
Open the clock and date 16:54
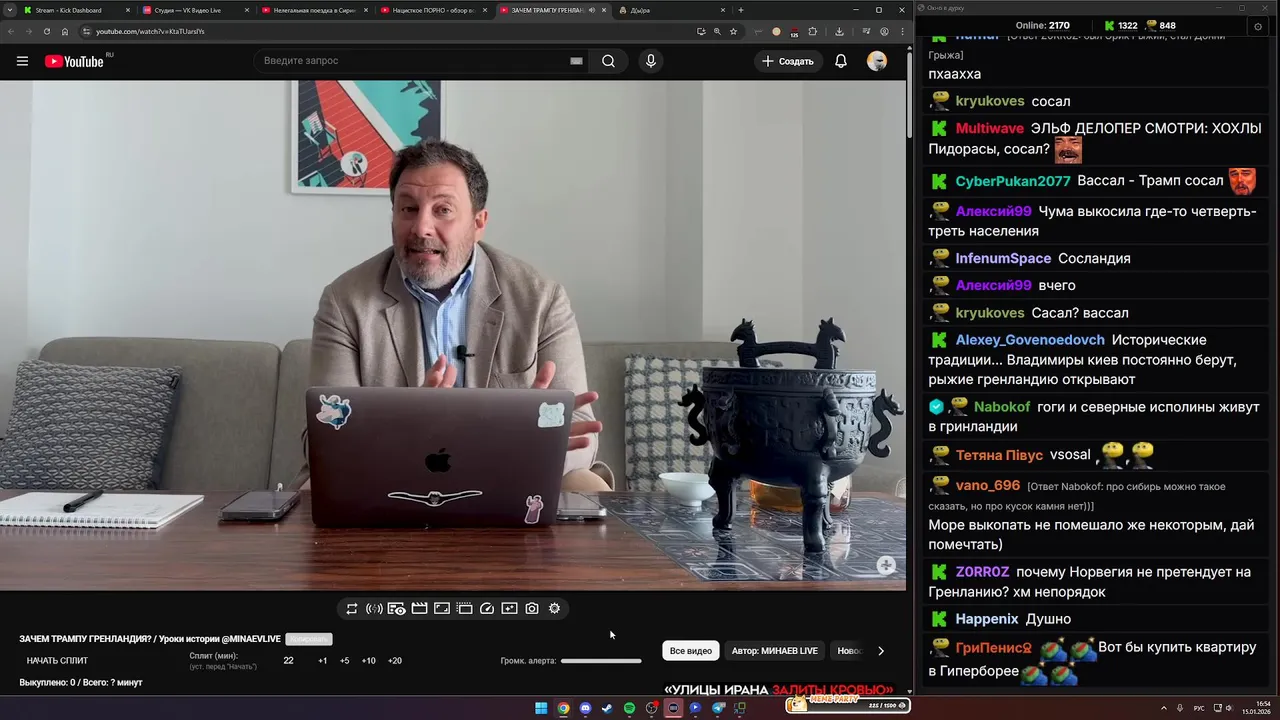pos(1256,708)
